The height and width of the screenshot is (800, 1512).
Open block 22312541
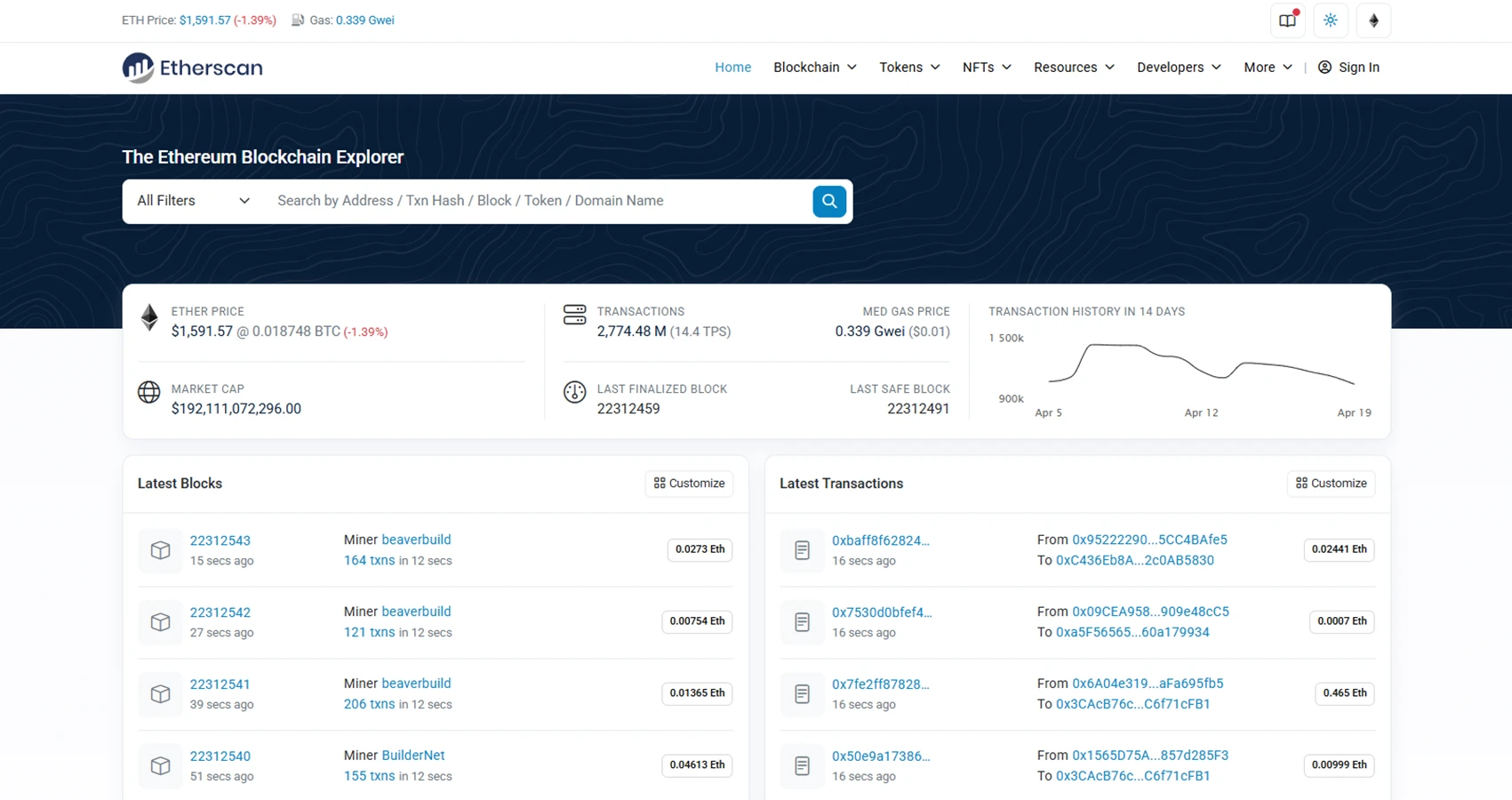click(220, 684)
